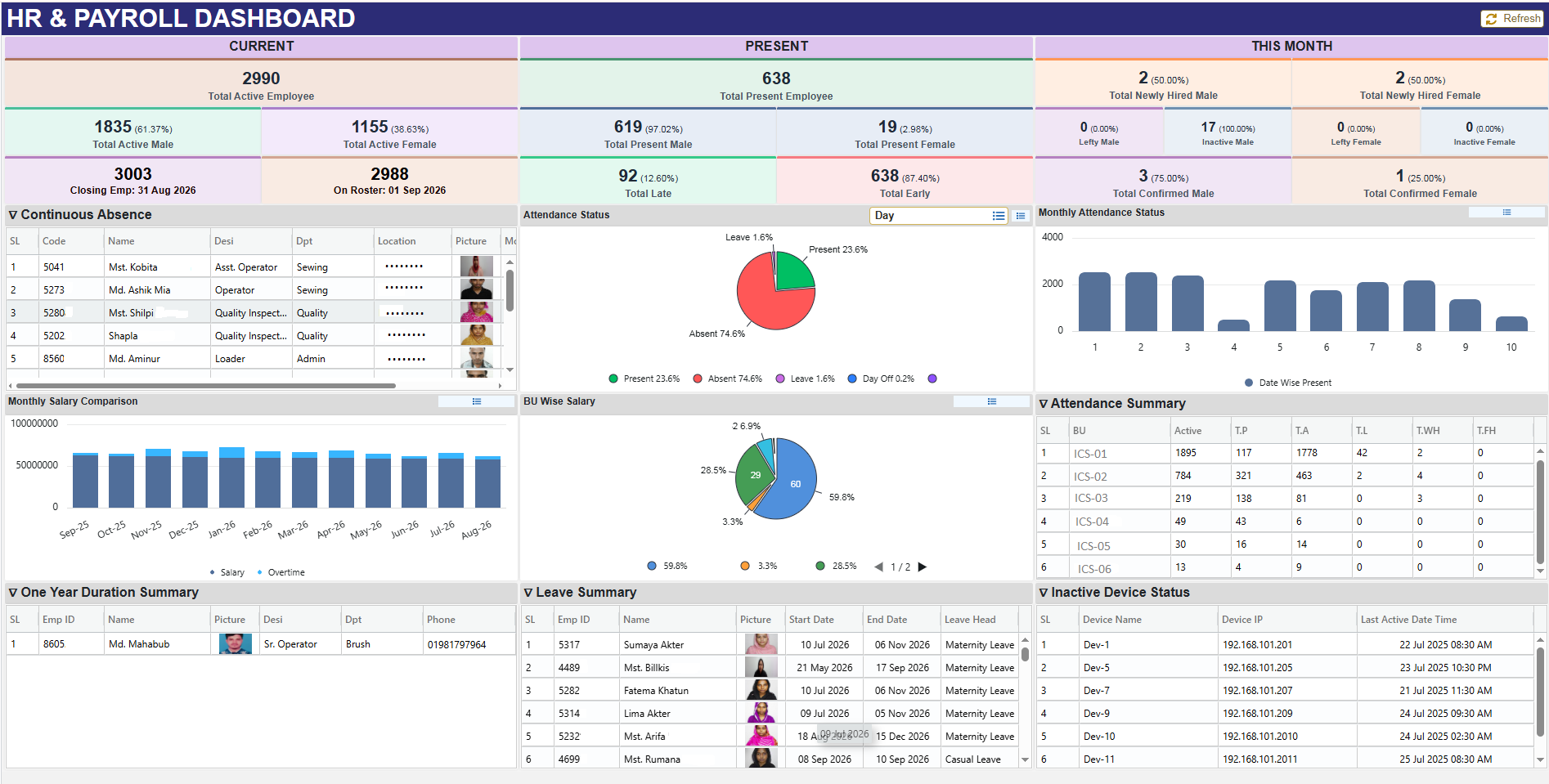Open ICS-01 business unit link
1549x784 pixels.
tap(1090, 454)
